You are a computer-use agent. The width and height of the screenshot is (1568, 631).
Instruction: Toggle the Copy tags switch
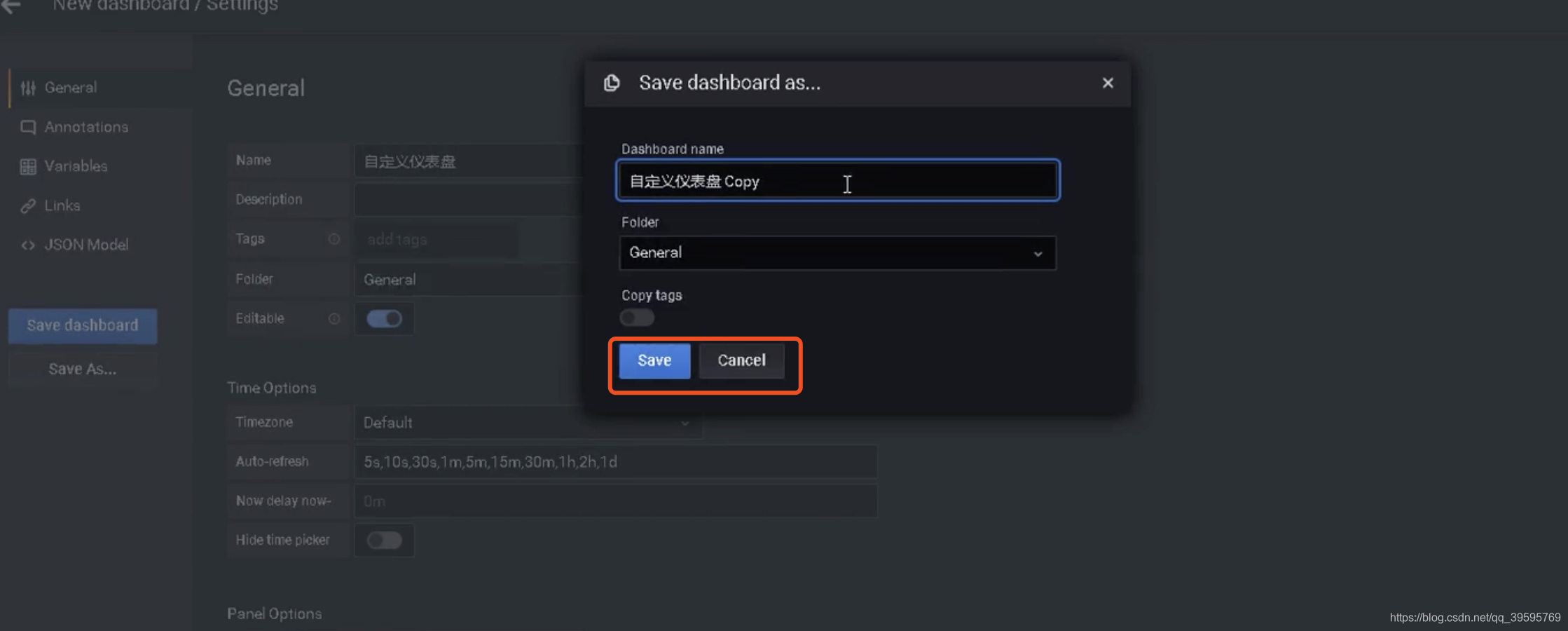click(x=637, y=318)
